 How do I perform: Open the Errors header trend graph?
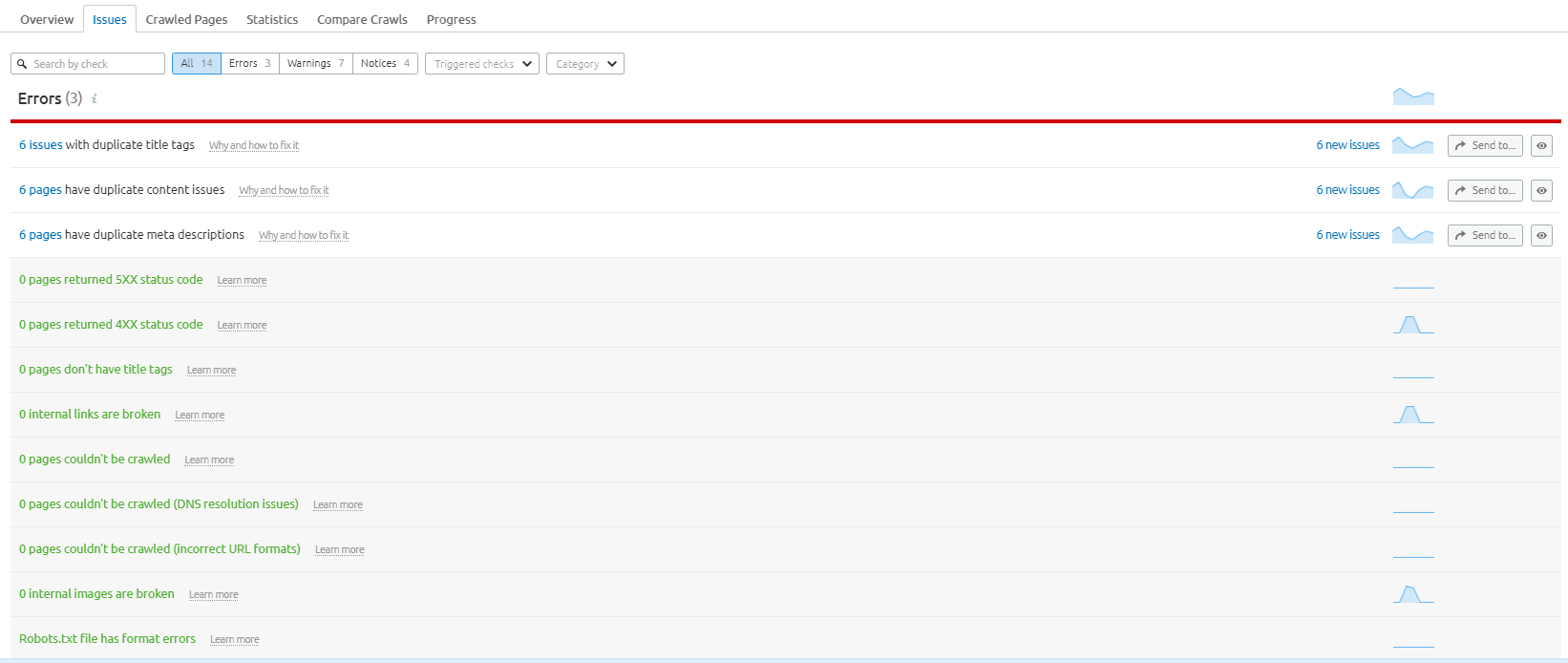point(1413,96)
